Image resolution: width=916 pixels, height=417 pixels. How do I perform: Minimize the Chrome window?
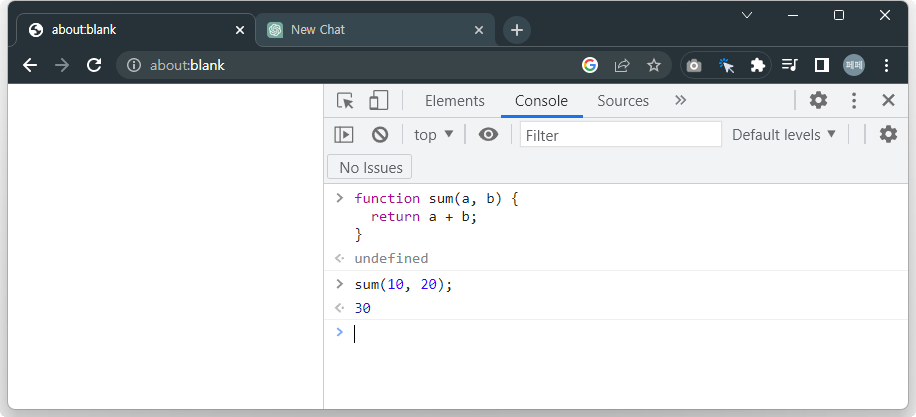pyautogui.click(x=793, y=16)
